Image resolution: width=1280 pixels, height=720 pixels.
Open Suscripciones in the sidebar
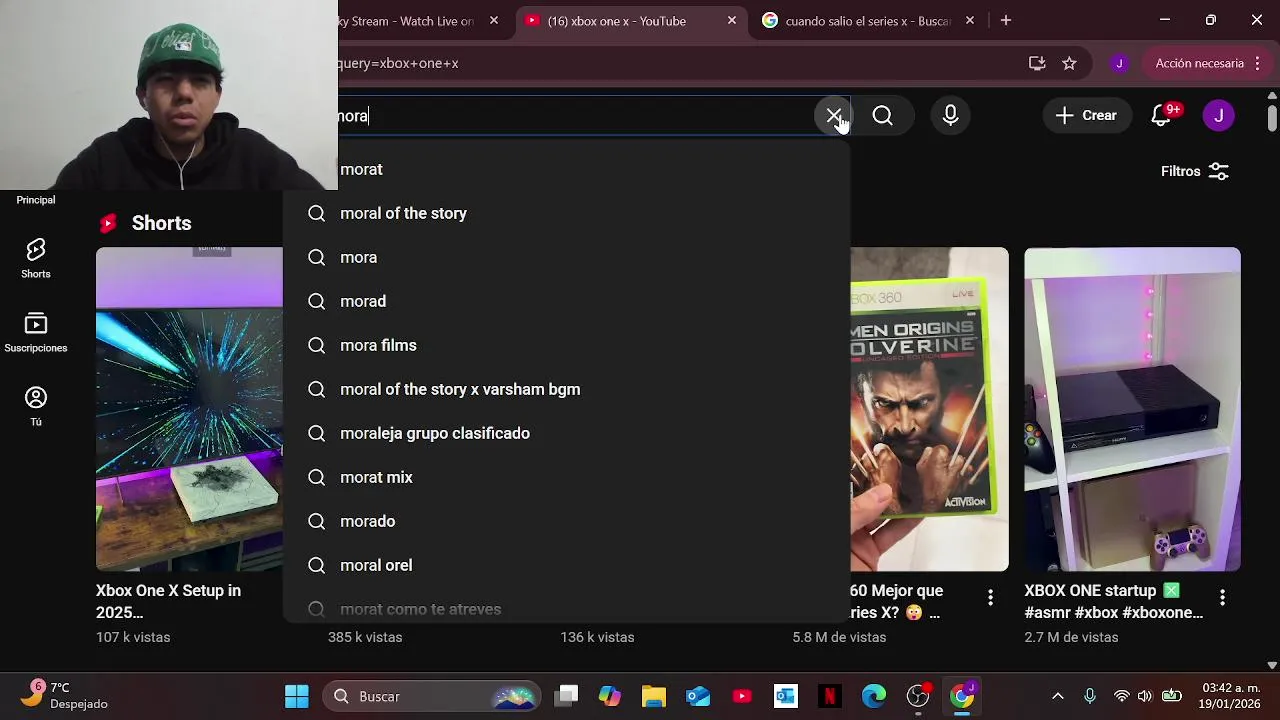click(36, 333)
